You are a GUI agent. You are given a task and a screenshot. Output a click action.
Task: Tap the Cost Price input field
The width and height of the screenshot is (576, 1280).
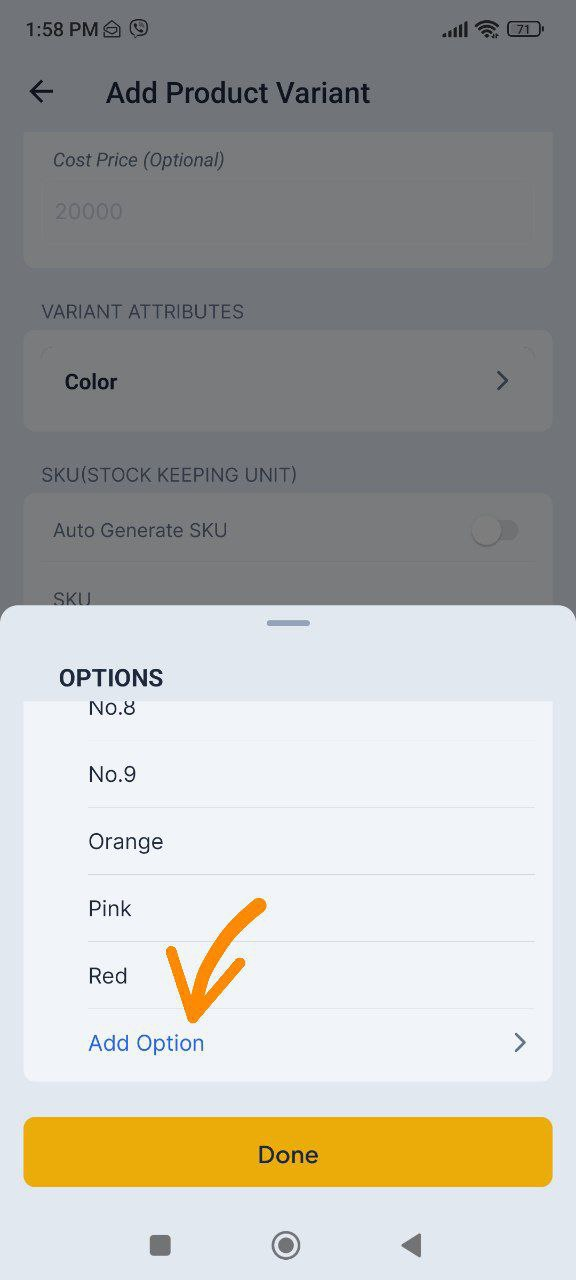pyautogui.click(x=288, y=211)
